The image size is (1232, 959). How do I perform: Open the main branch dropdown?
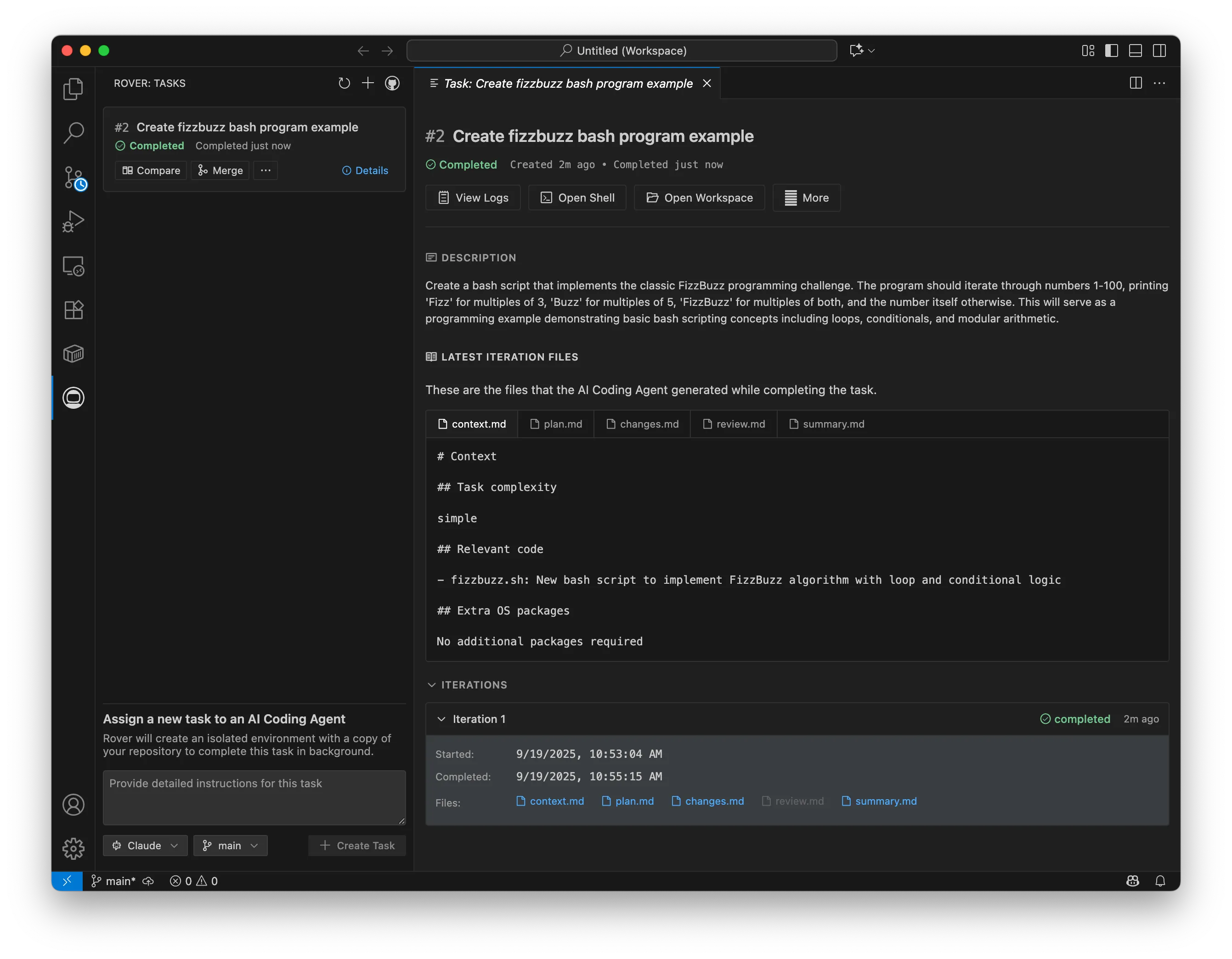coord(230,845)
